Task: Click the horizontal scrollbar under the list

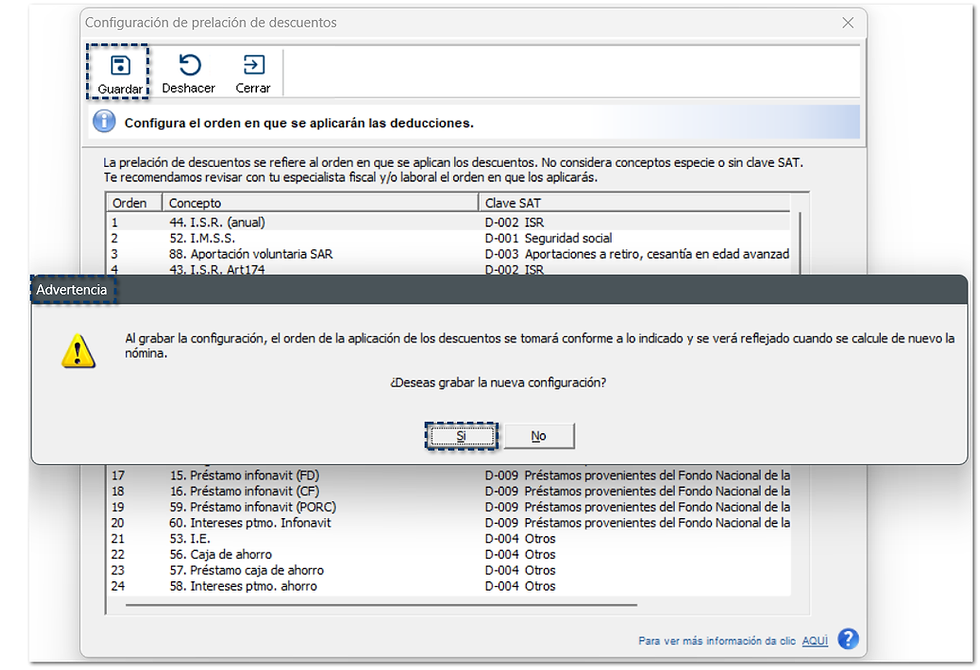Action: 381,605
